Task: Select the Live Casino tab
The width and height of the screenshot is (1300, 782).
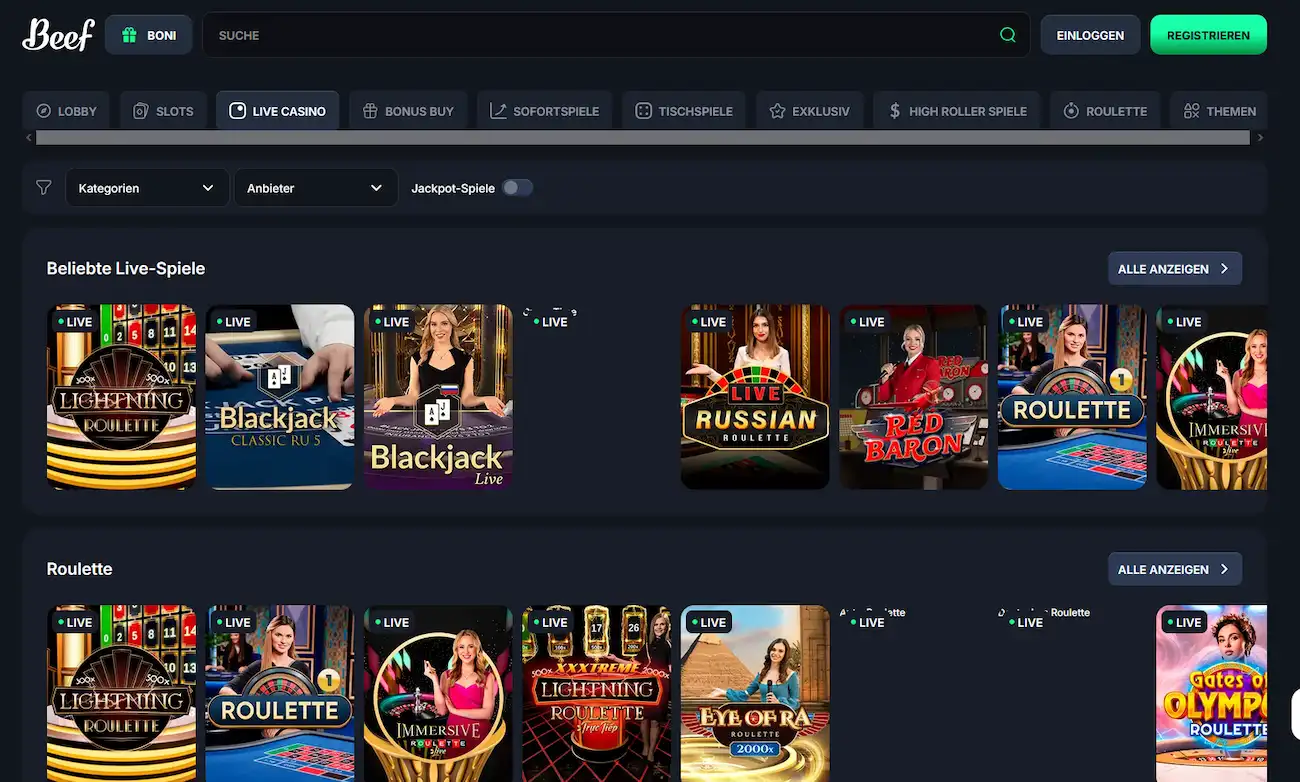Action: point(277,111)
